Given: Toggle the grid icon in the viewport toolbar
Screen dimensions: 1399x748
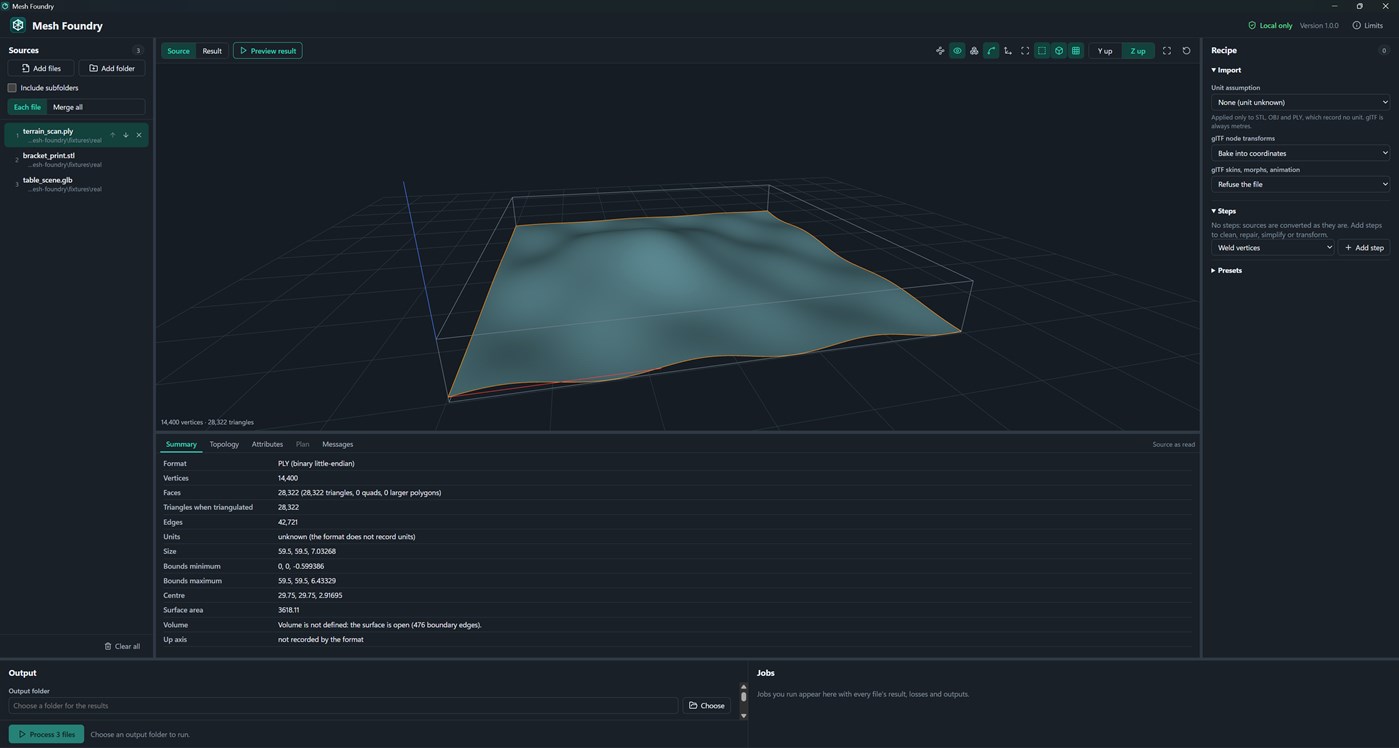Looking at the screenshot, I should [x=1076, y=51].
